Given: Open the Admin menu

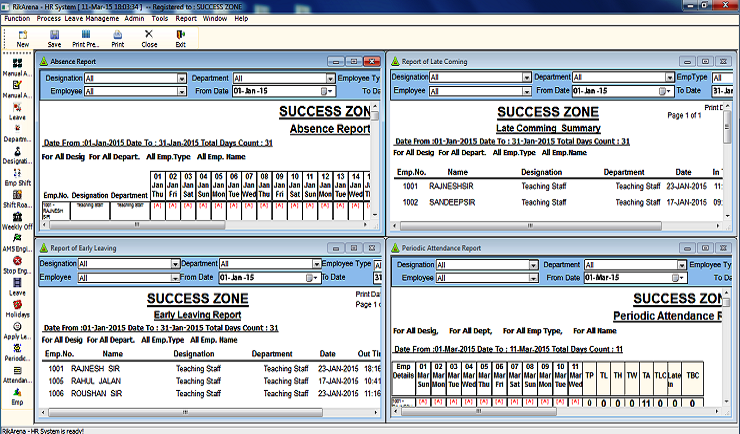Looking at the screenshot, I should 134,19.
